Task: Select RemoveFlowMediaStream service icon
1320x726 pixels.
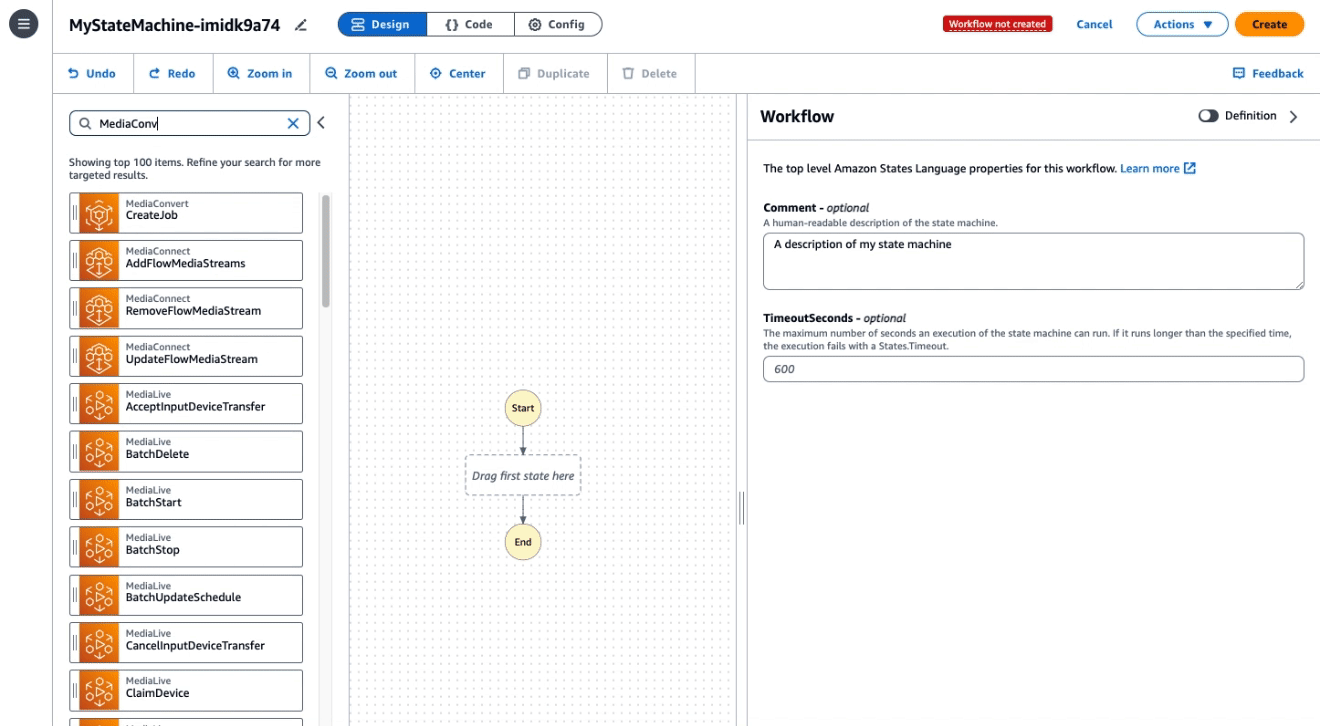Action: (99, 308)
